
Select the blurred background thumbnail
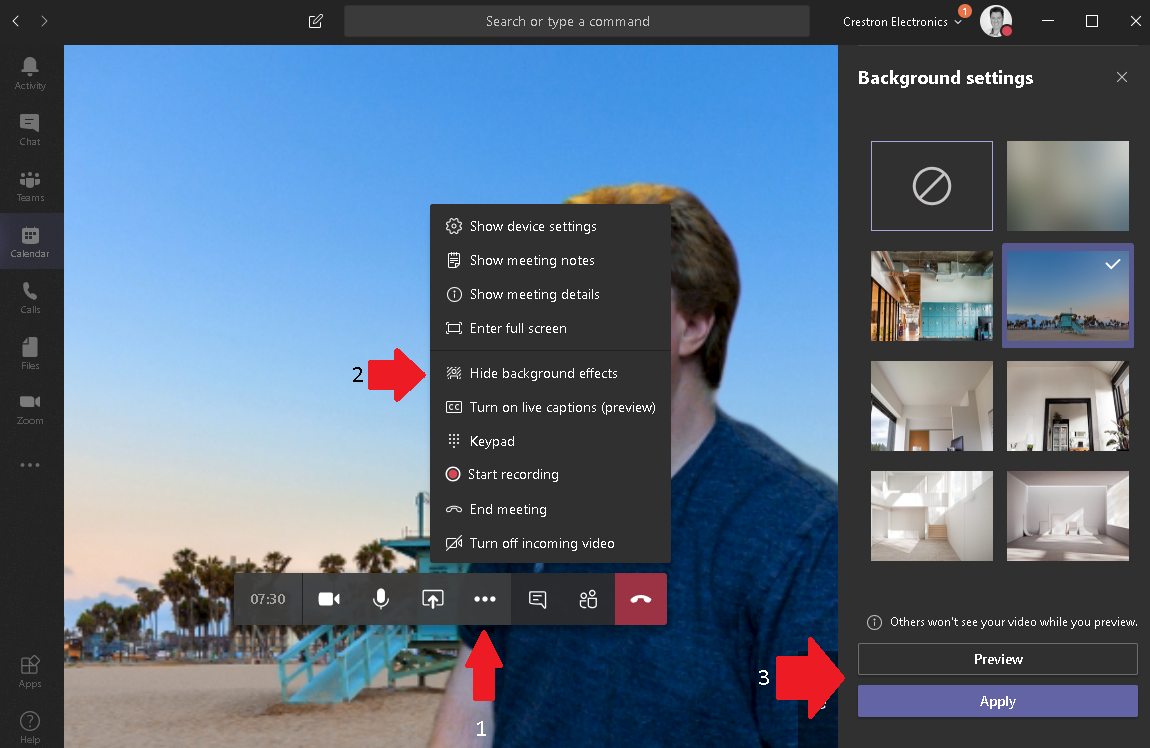point(1067,186)
